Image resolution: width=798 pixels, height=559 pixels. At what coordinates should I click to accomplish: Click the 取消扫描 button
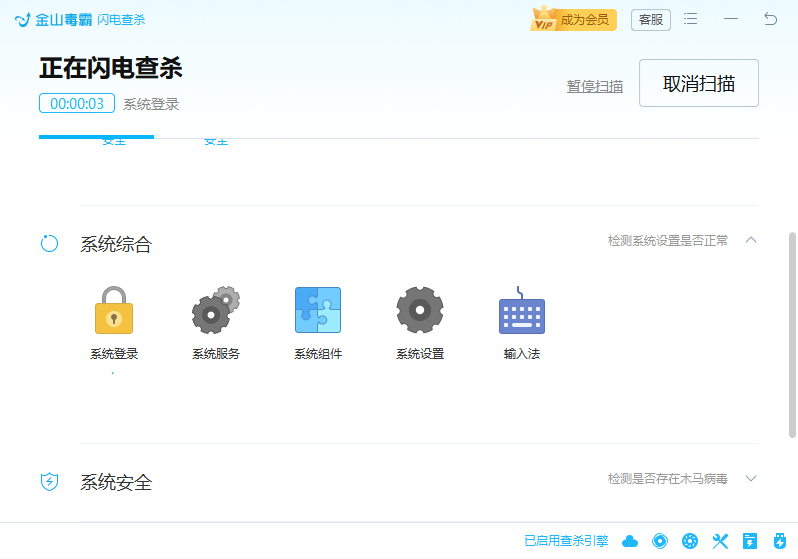point(698,83)
